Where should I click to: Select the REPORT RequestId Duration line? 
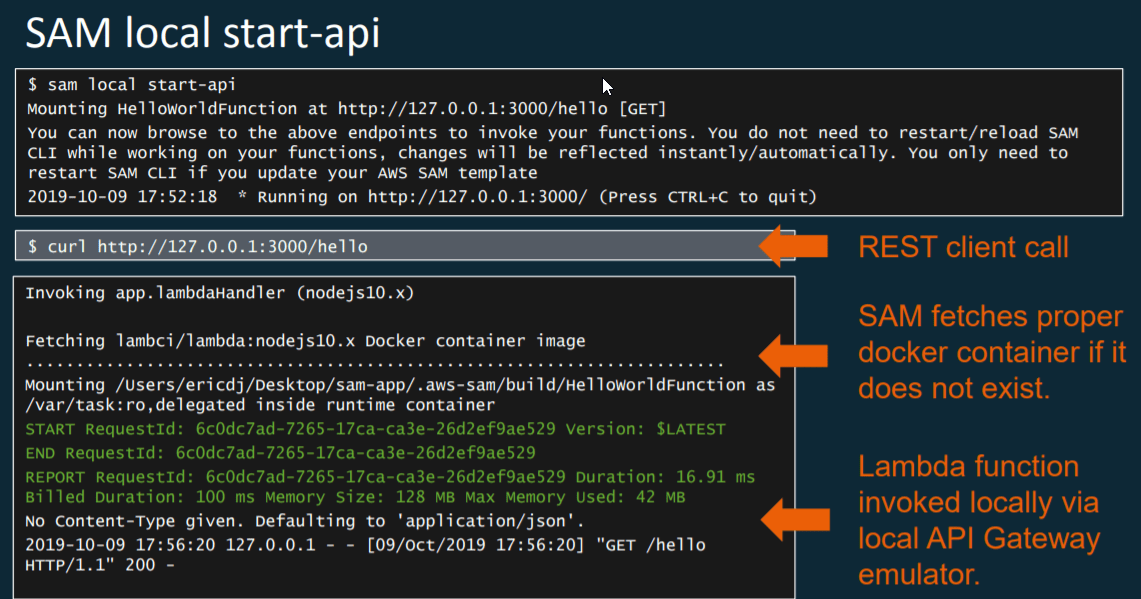[x=330, y=474]
